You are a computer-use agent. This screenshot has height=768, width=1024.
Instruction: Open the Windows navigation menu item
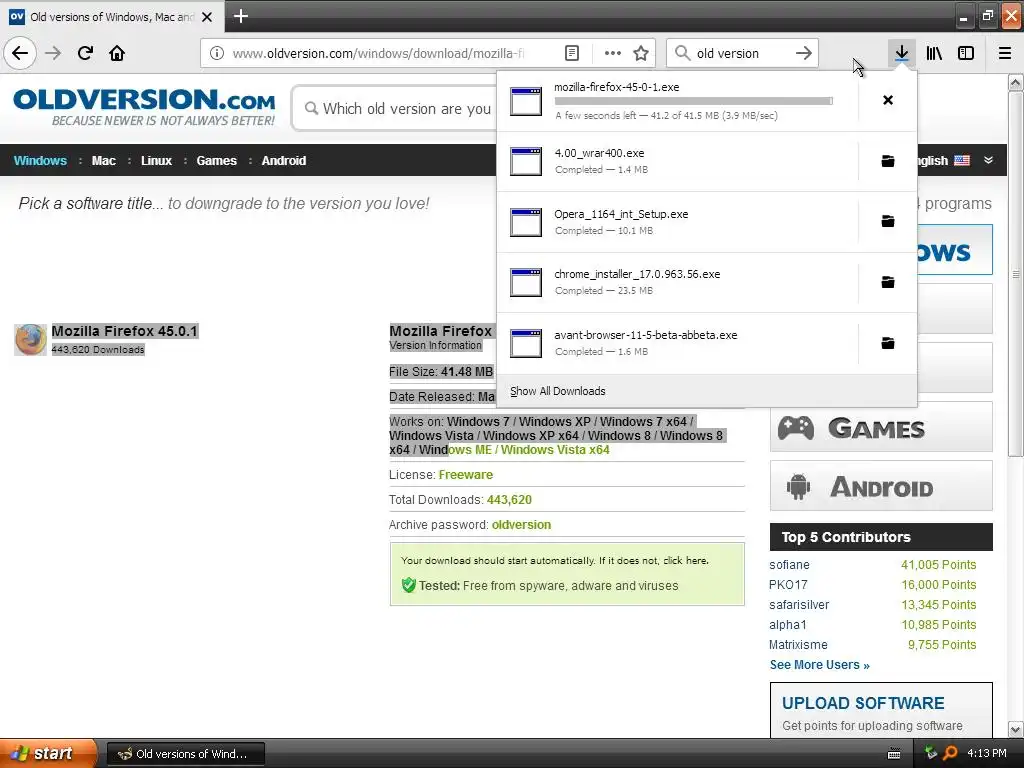[40, 161]
